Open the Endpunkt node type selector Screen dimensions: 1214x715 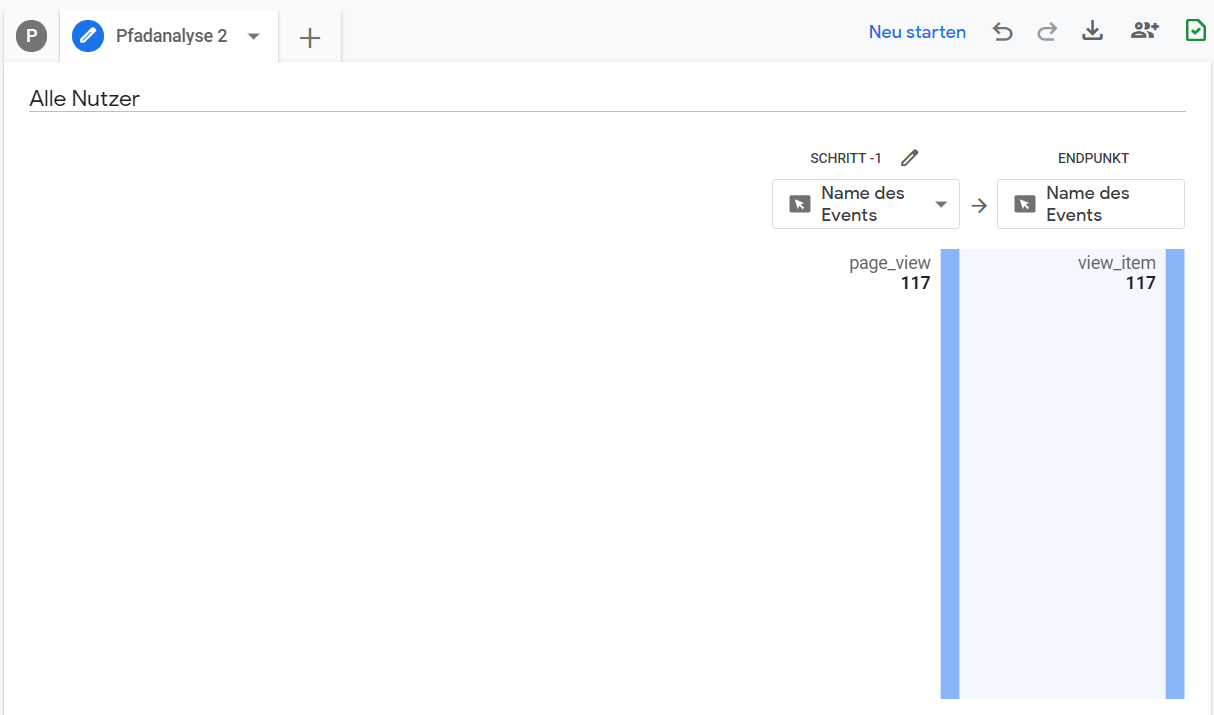pyautogui.click(x=1090, y=204)
